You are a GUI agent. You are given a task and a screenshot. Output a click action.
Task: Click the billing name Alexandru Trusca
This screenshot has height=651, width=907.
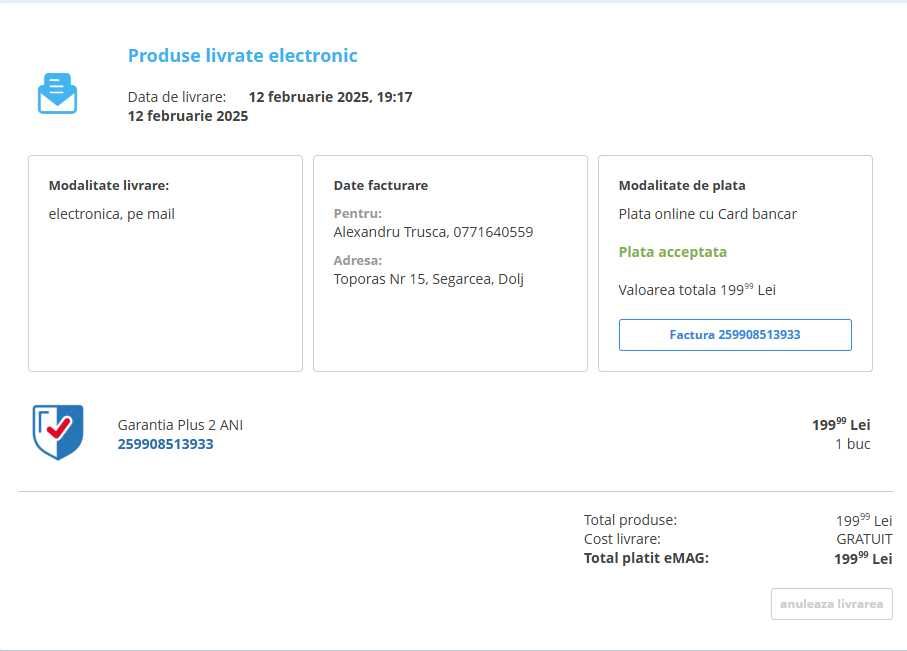coord(390,232)
